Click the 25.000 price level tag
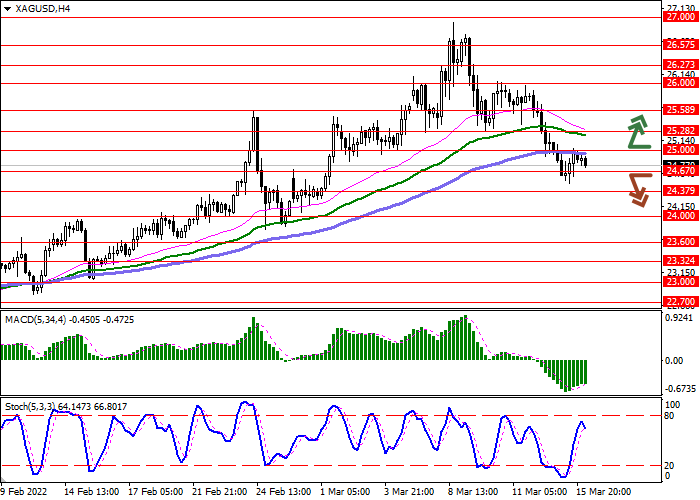 pos(681,150)
